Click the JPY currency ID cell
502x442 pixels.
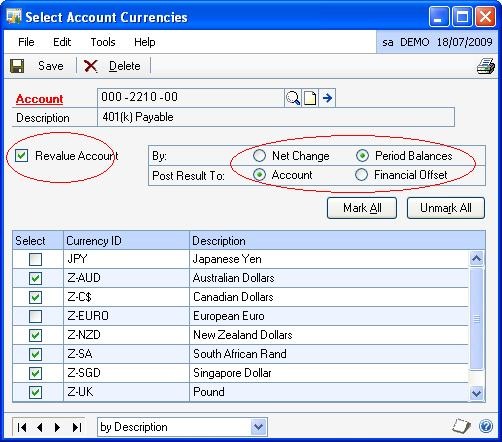point(126,259)
